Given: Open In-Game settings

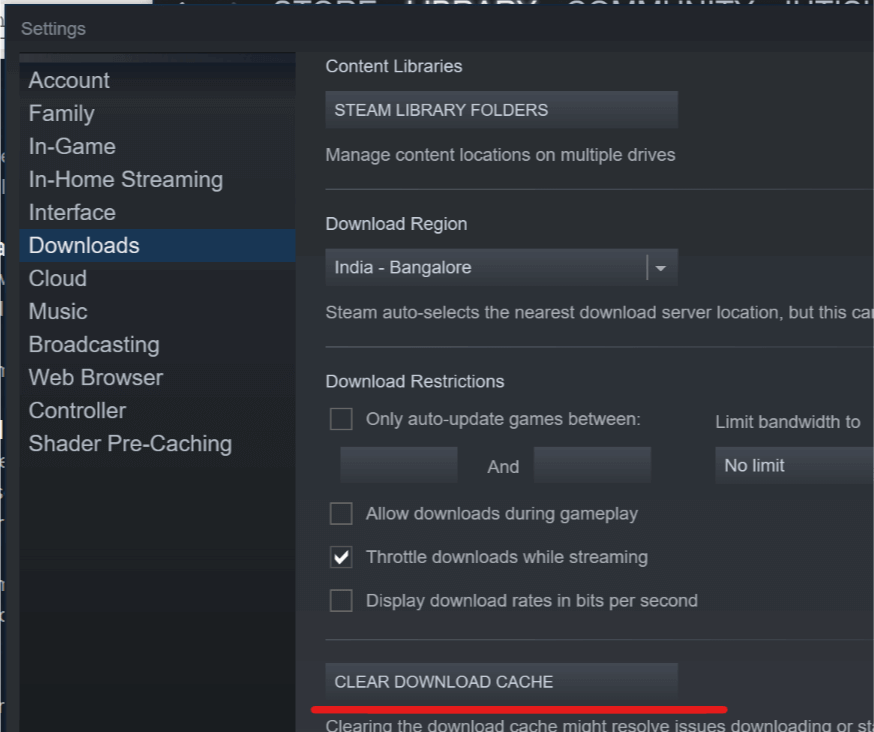Looking at the screenshot, I should pos(72,146).
